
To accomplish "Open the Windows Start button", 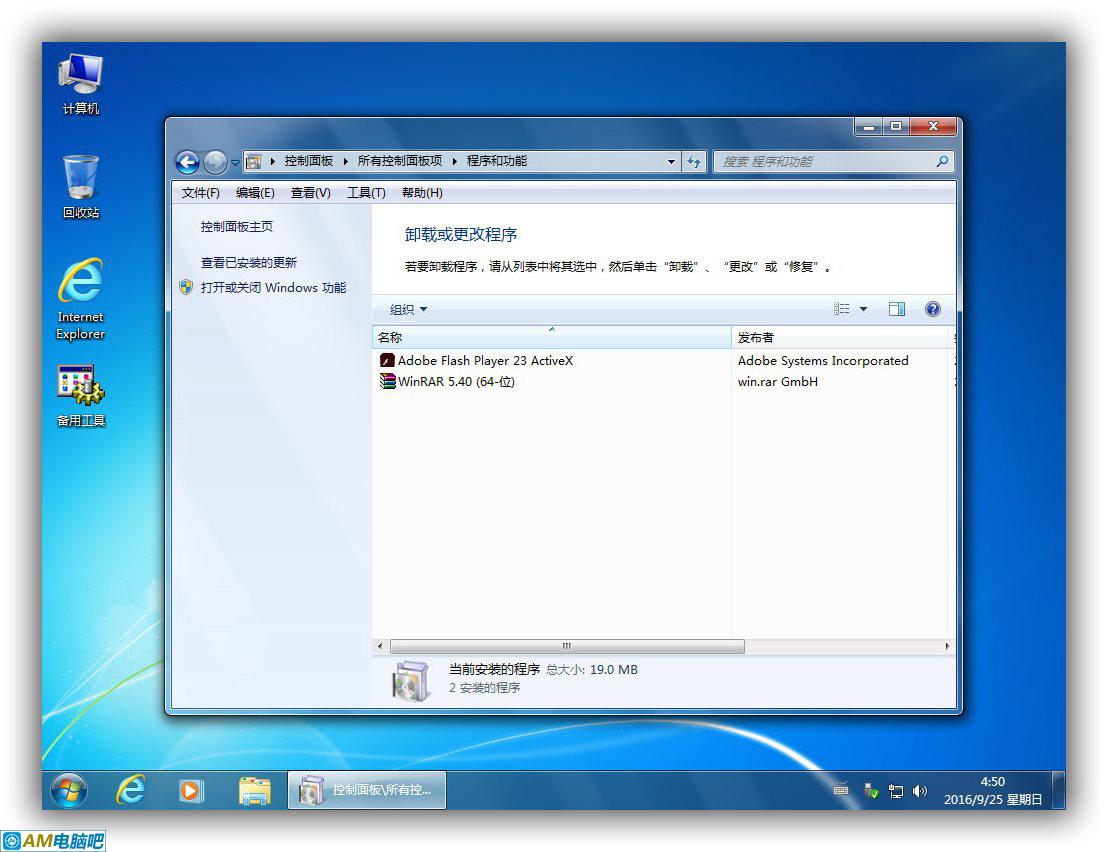I will pos(69,790).
